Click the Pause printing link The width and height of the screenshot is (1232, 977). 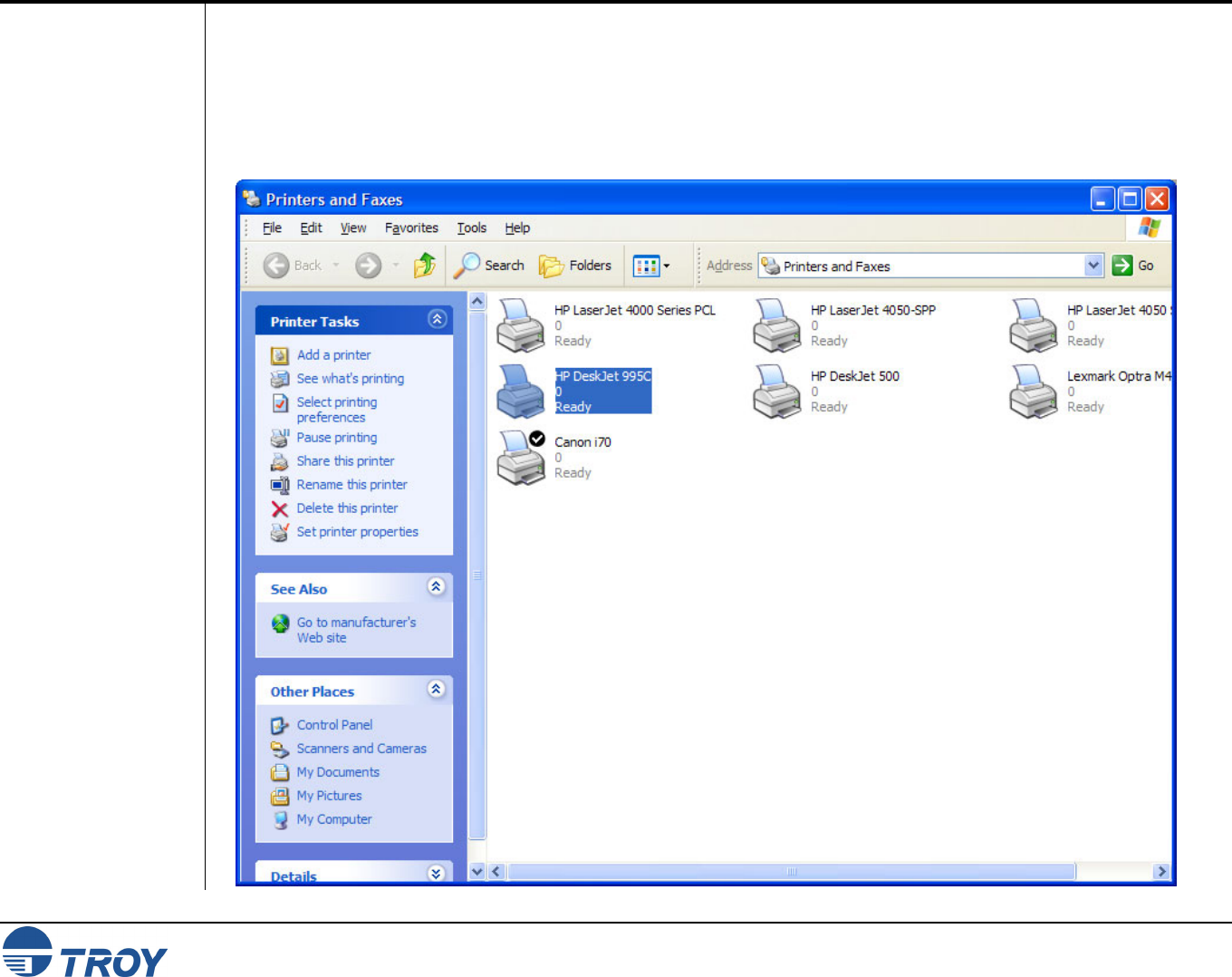[337, 438]
